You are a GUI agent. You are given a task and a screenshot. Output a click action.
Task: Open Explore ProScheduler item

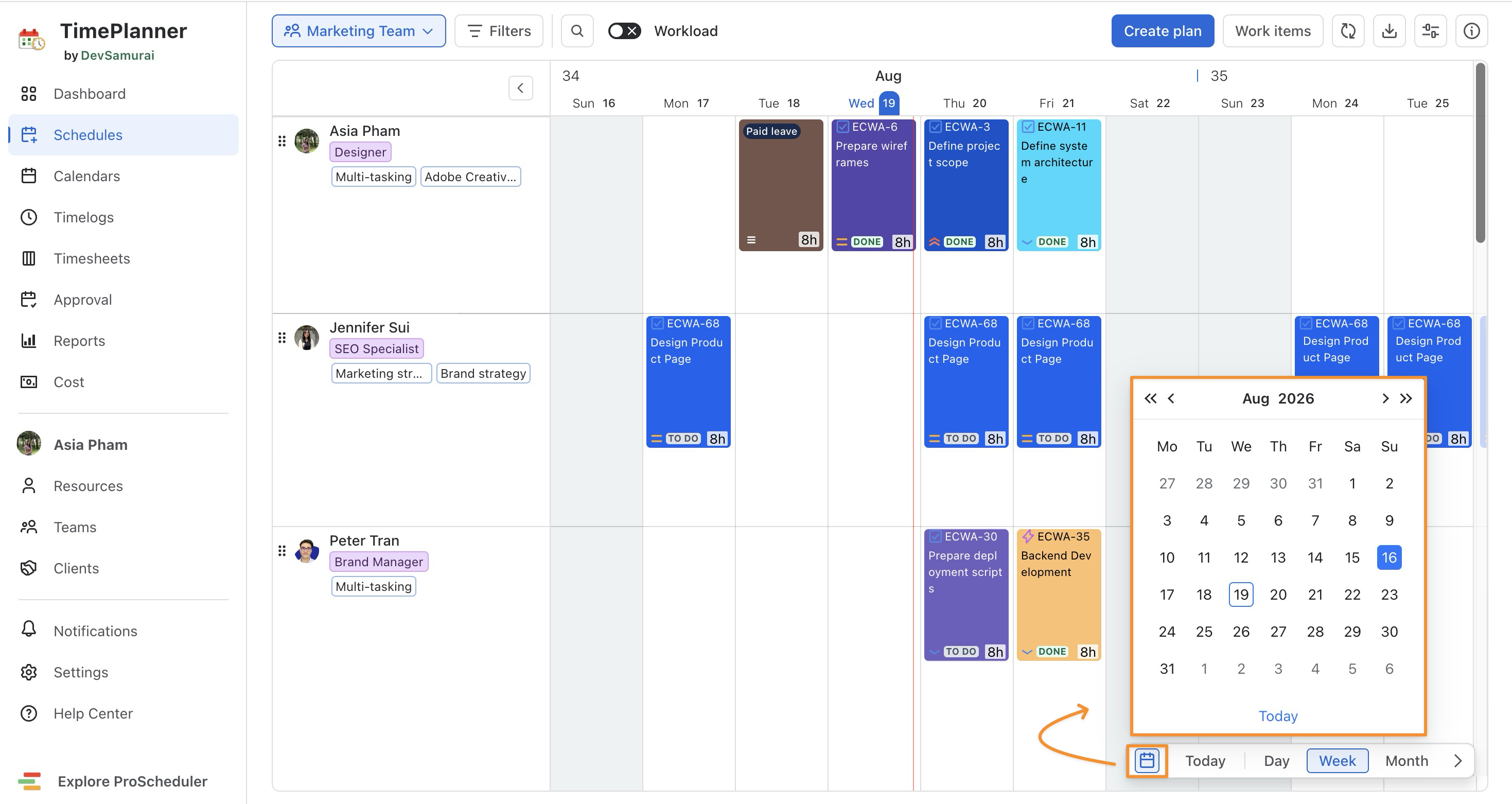coord(113,781)
